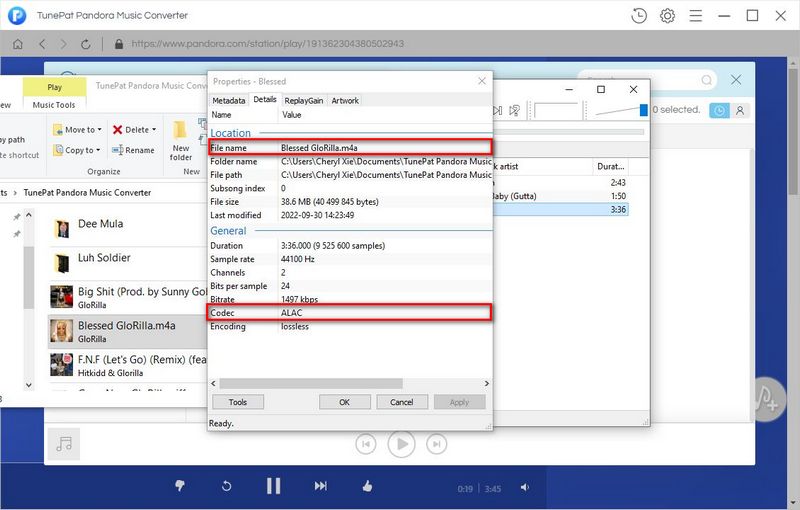
Task: Click New folder in Explorer ribbon
Action: (181, 141)
